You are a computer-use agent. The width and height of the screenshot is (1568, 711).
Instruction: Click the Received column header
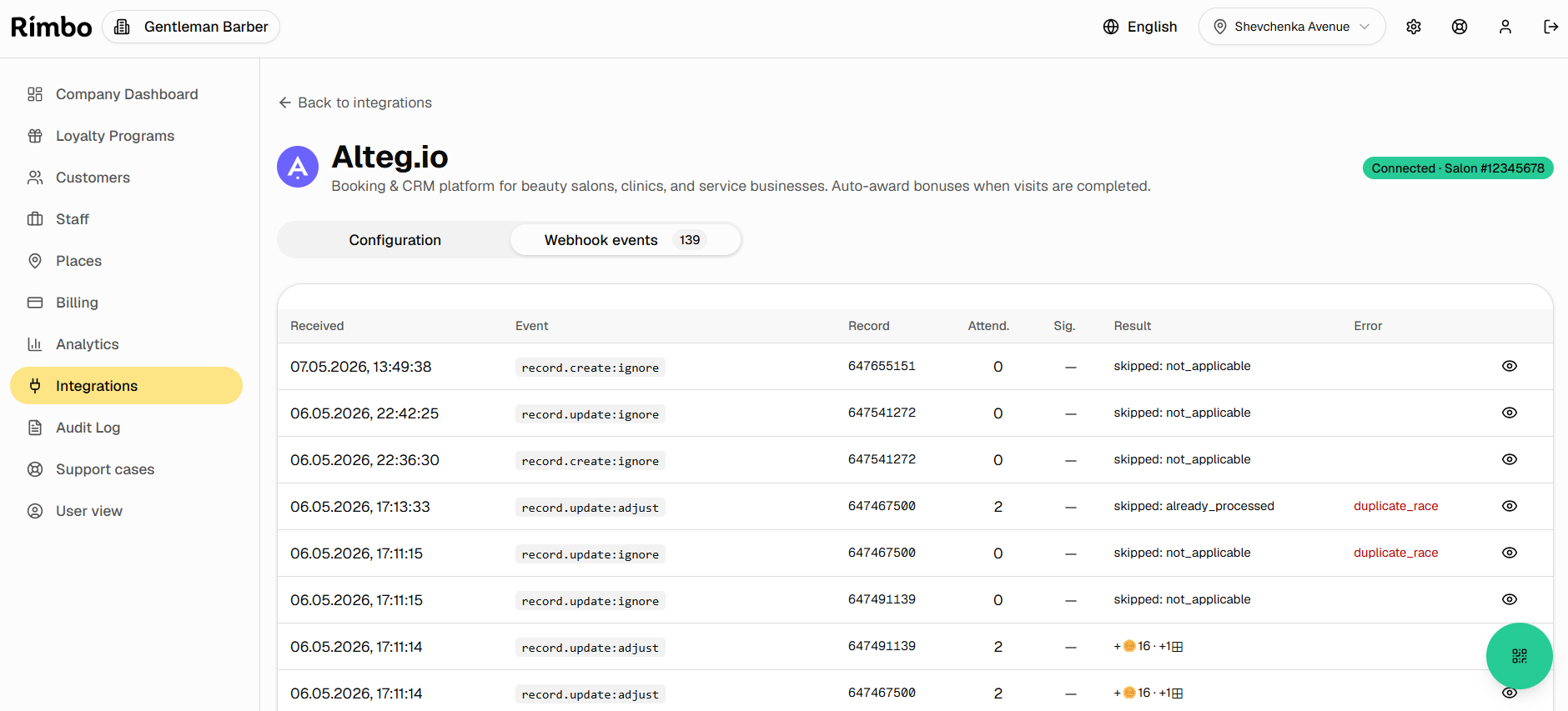tap(317, 326)
